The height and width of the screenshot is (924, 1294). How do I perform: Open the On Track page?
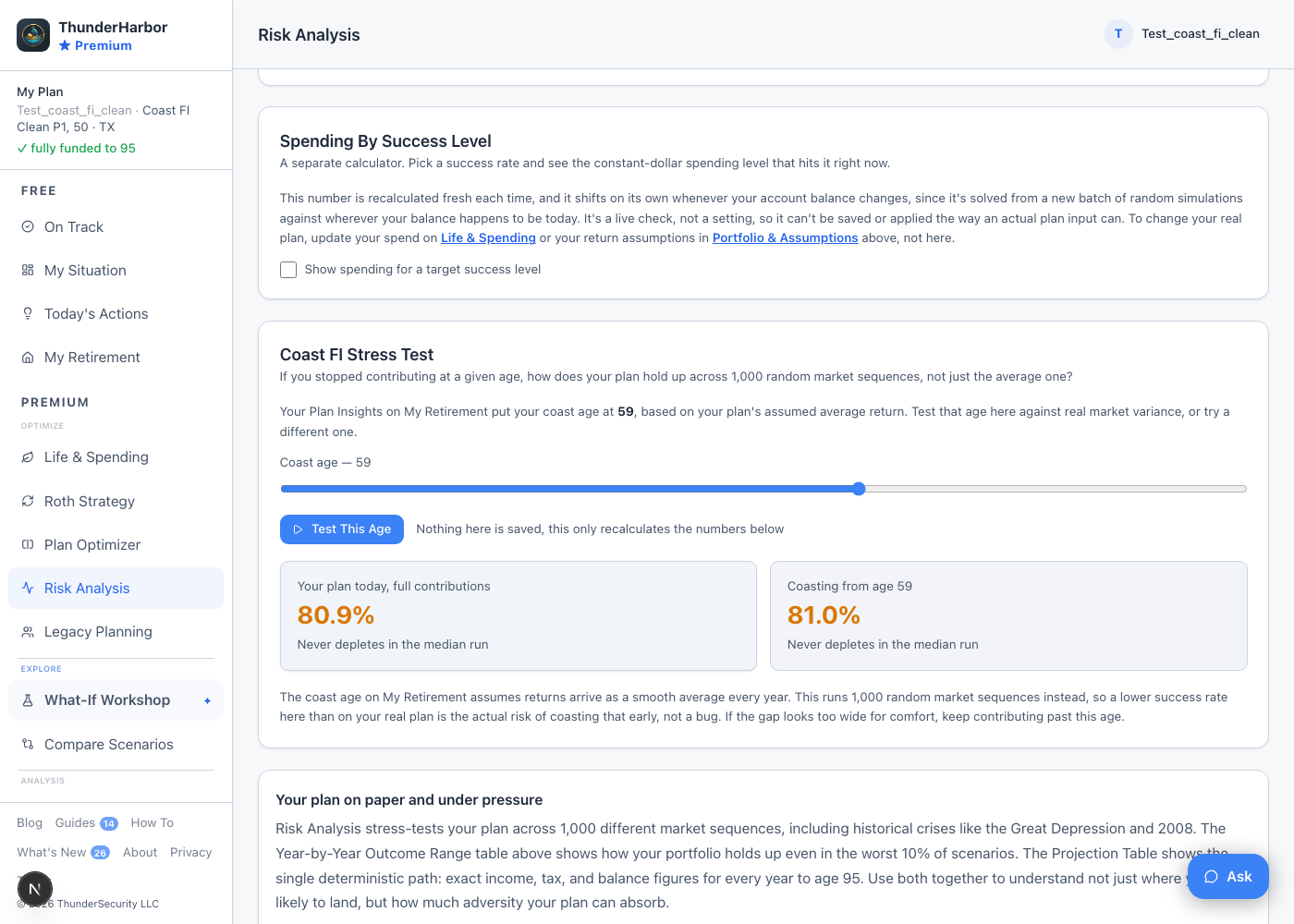pos(116,226)
